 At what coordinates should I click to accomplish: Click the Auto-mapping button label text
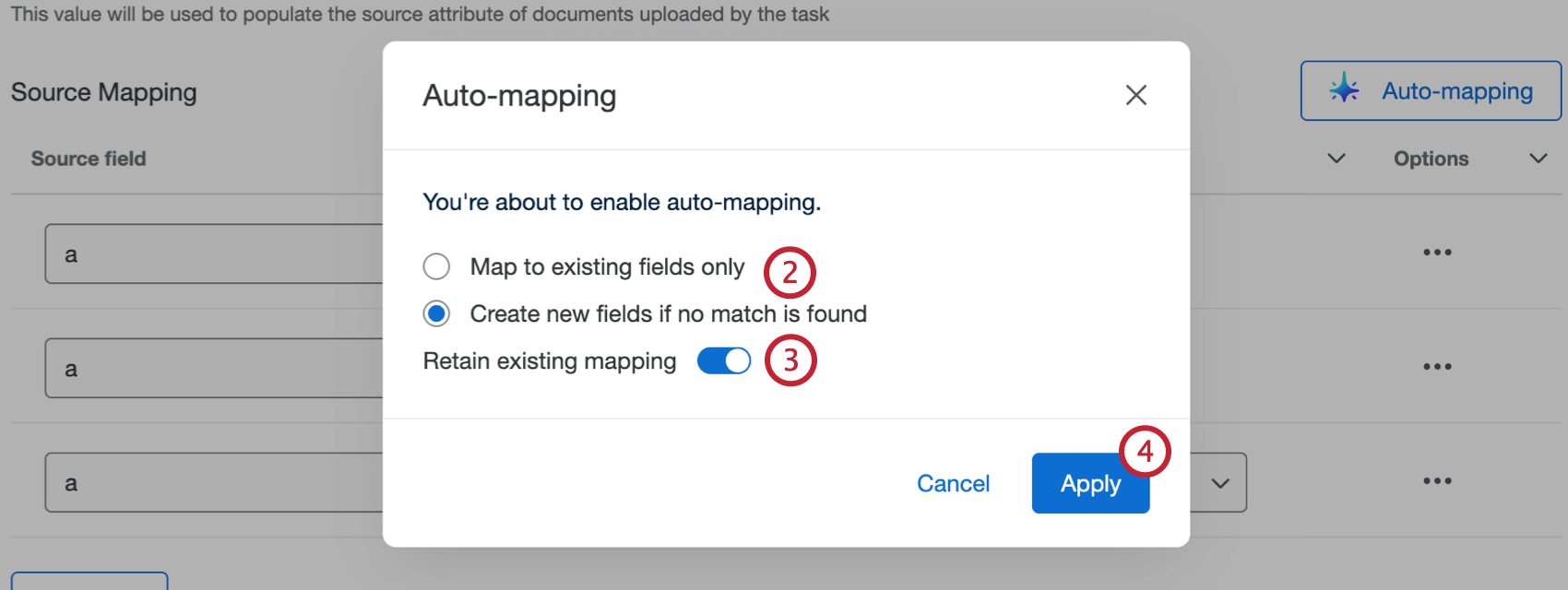[1456, 91]
